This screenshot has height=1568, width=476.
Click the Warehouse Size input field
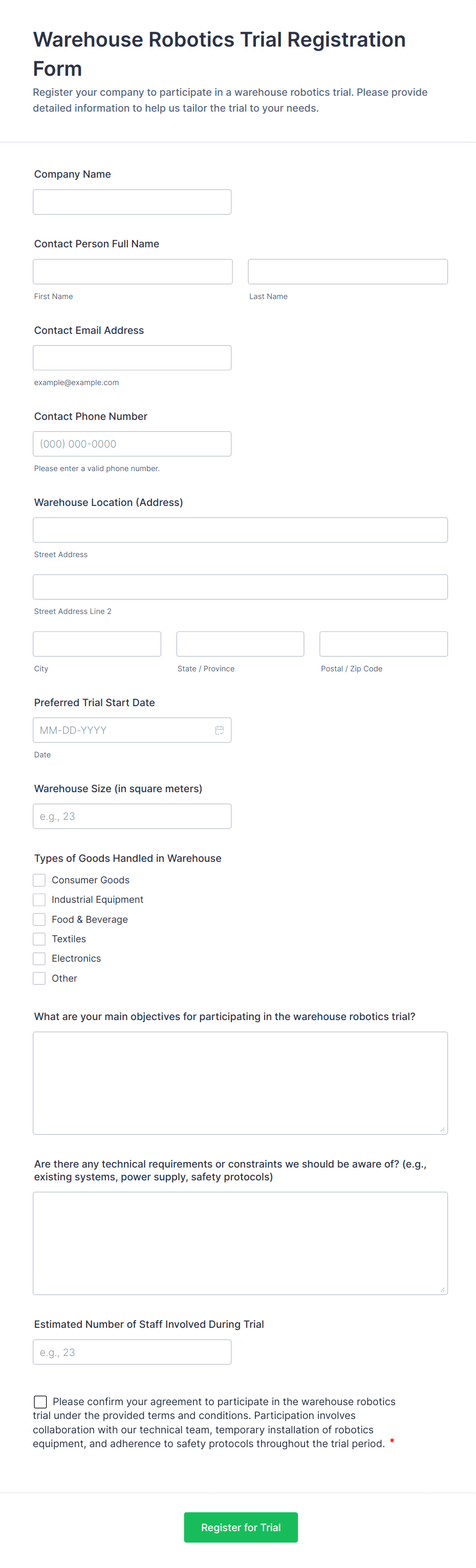click(x=132, y=816)
